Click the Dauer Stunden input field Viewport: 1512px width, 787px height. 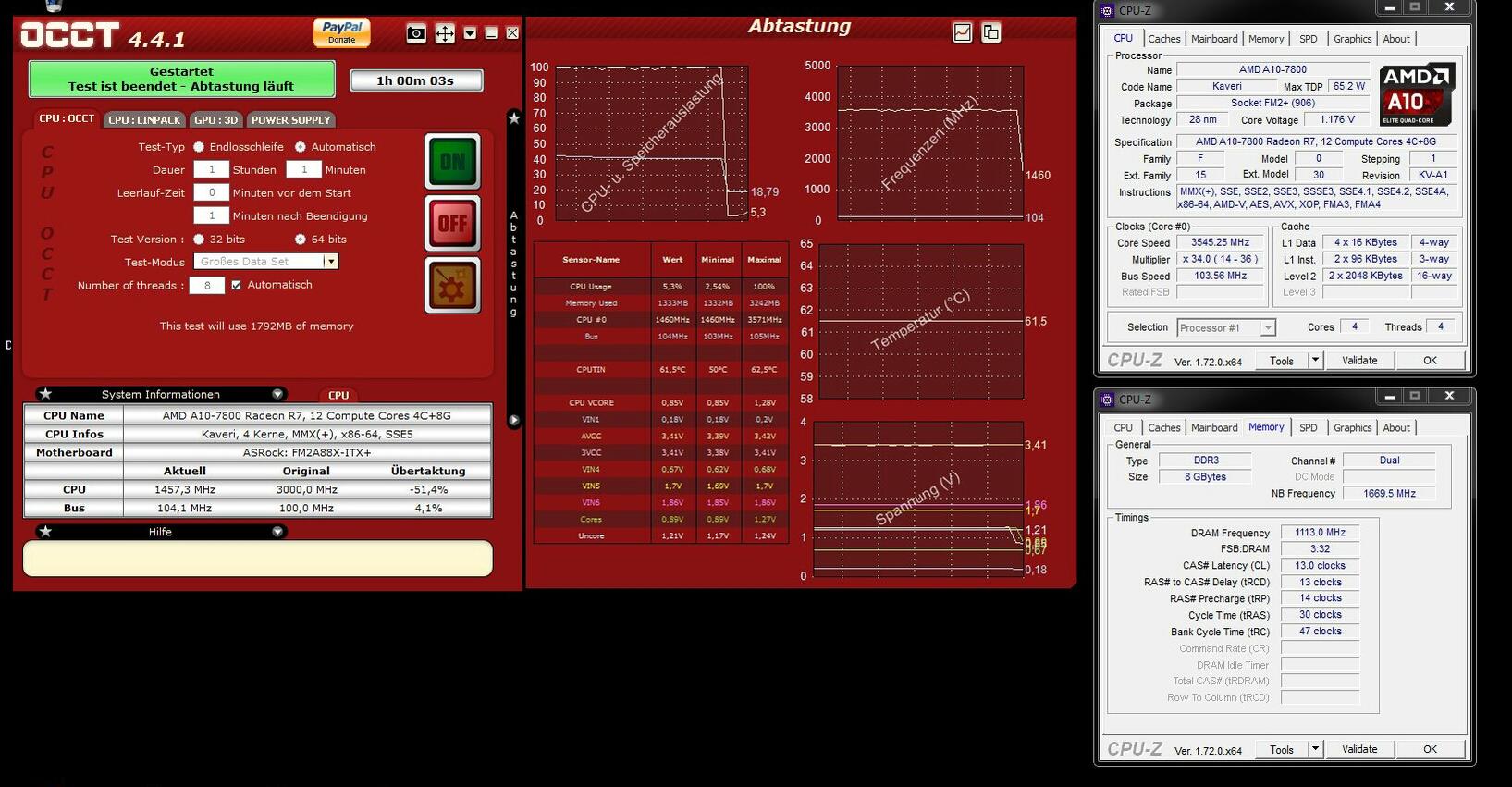point(211,169)
